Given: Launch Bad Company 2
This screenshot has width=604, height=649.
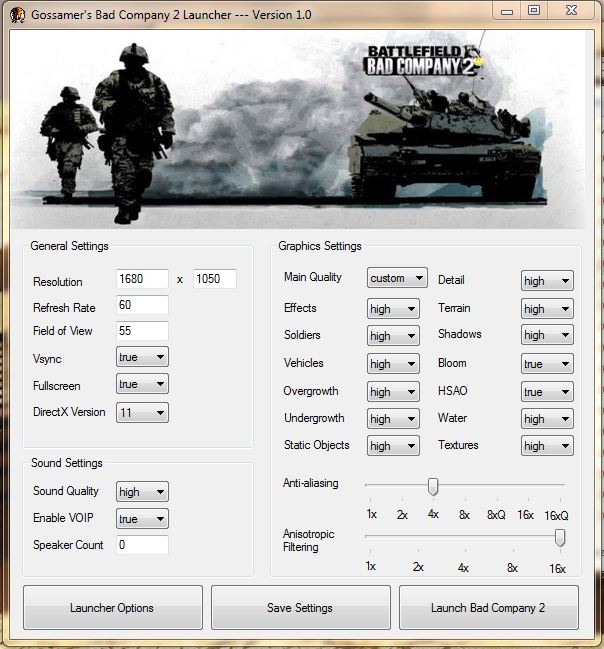Looking at the screenshot, I should (x=488, y=608).
